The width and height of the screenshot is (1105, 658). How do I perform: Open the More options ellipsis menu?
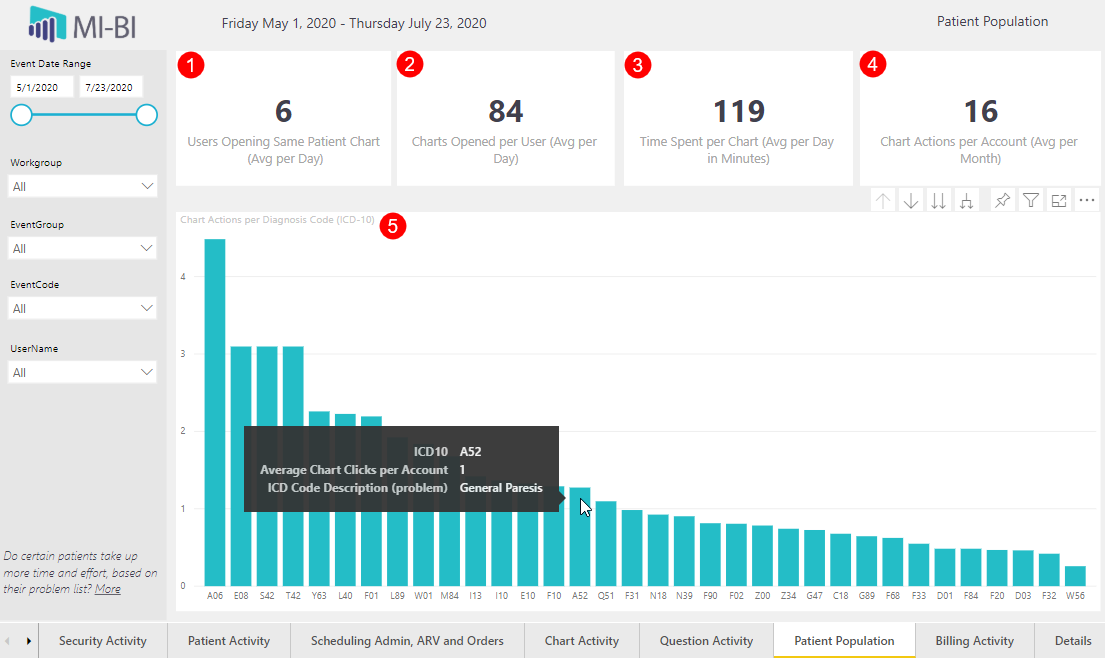click(1087, 201)
